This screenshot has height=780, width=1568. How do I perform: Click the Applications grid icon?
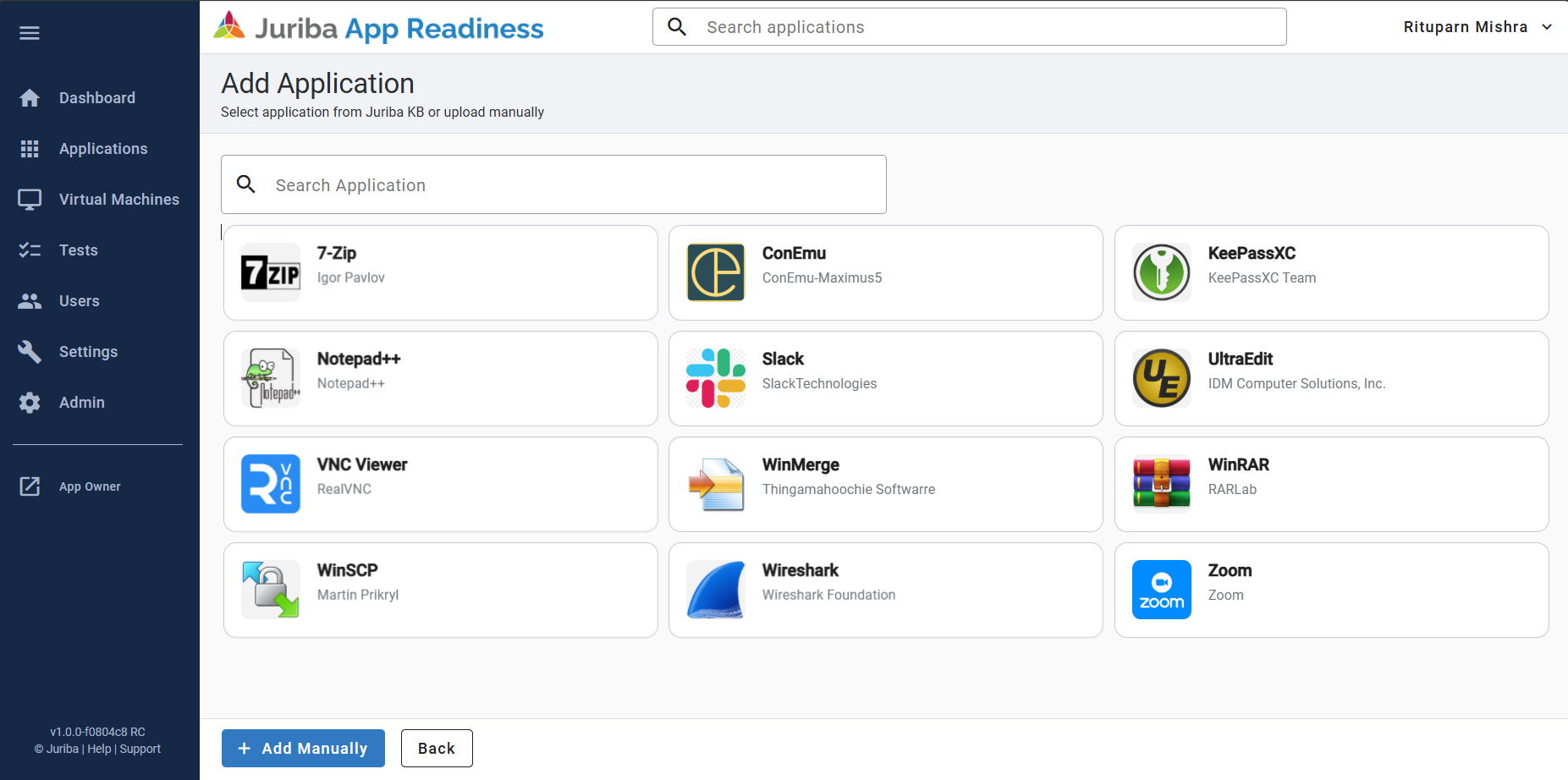coord(30,149)
